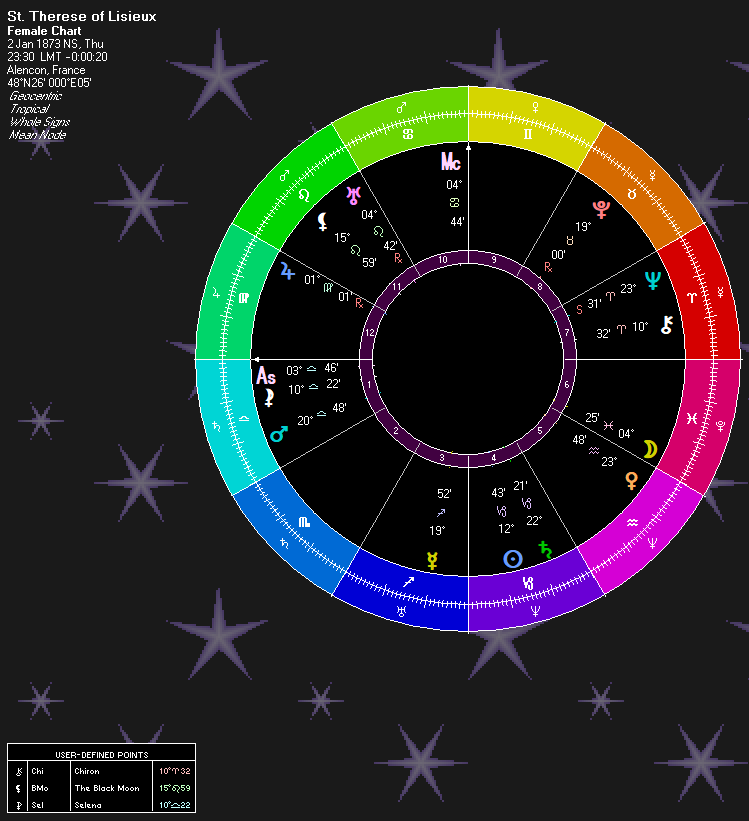This screenshot has height=821, width=749.
Task: Click the Whole Signs setting label
Action: click(40, 122)
